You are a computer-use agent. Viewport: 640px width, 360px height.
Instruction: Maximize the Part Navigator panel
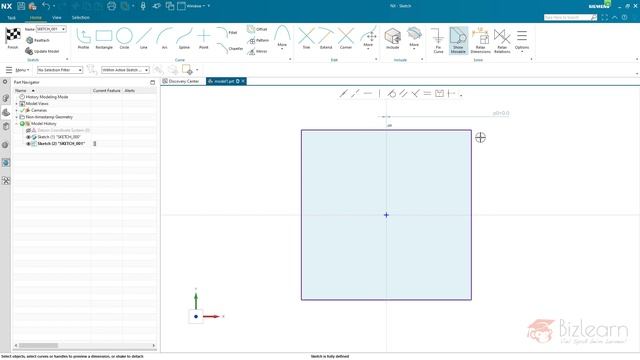[152, 82]
